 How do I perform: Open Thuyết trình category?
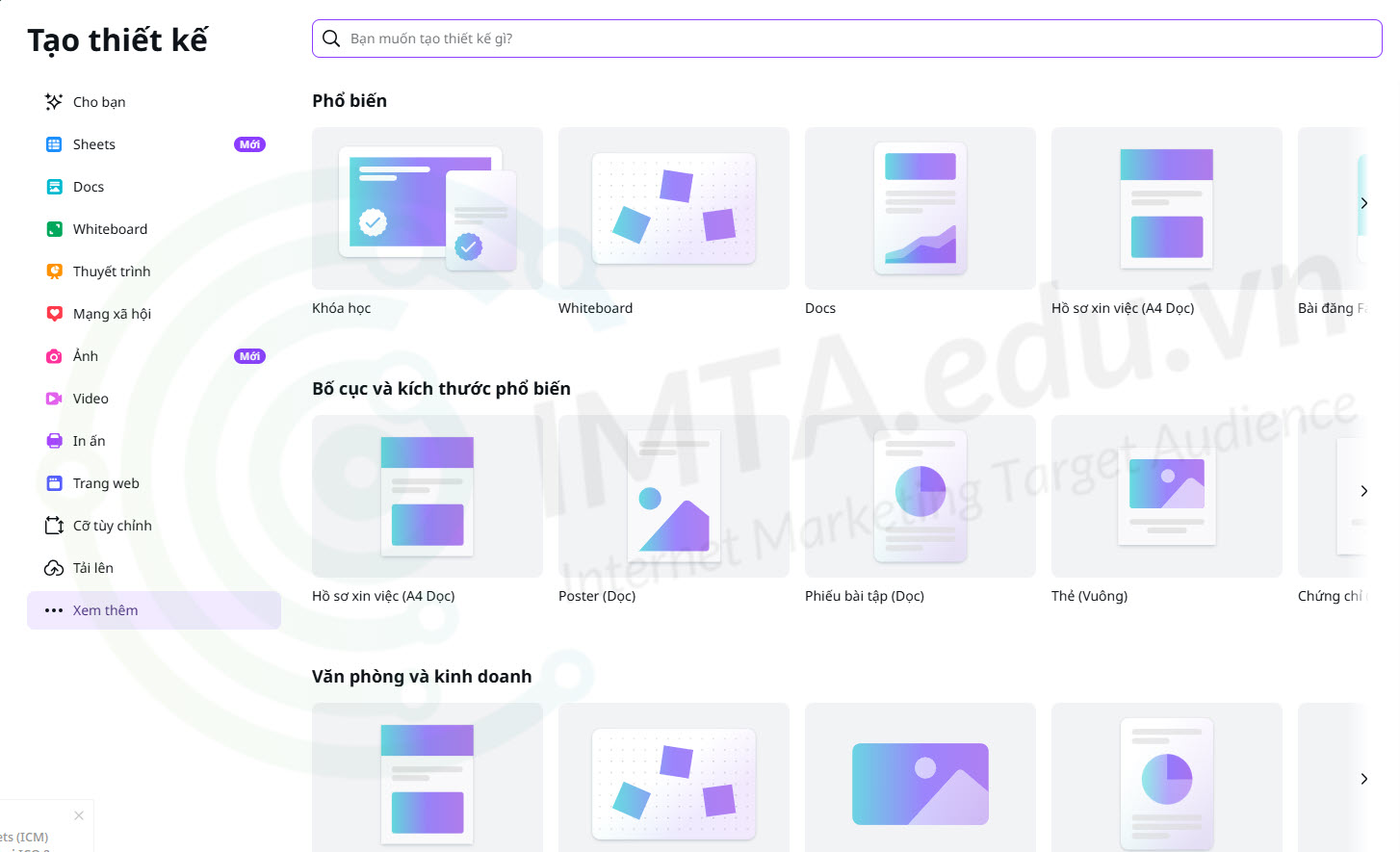point(154,271)
